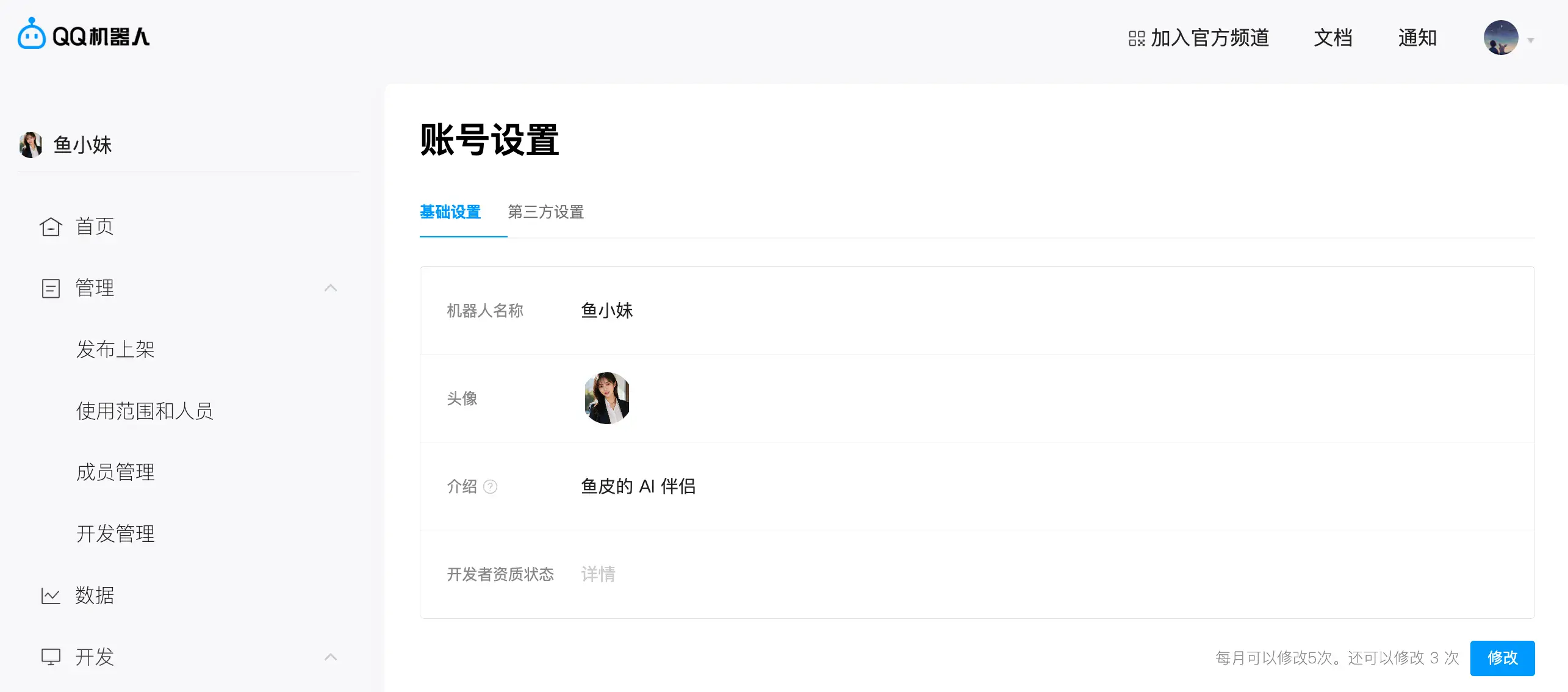Image resolution: width=1568 pixels, height=692 pixels.
Task: Collapse the 管理 section chevron
Action: (x=331, y=288)
